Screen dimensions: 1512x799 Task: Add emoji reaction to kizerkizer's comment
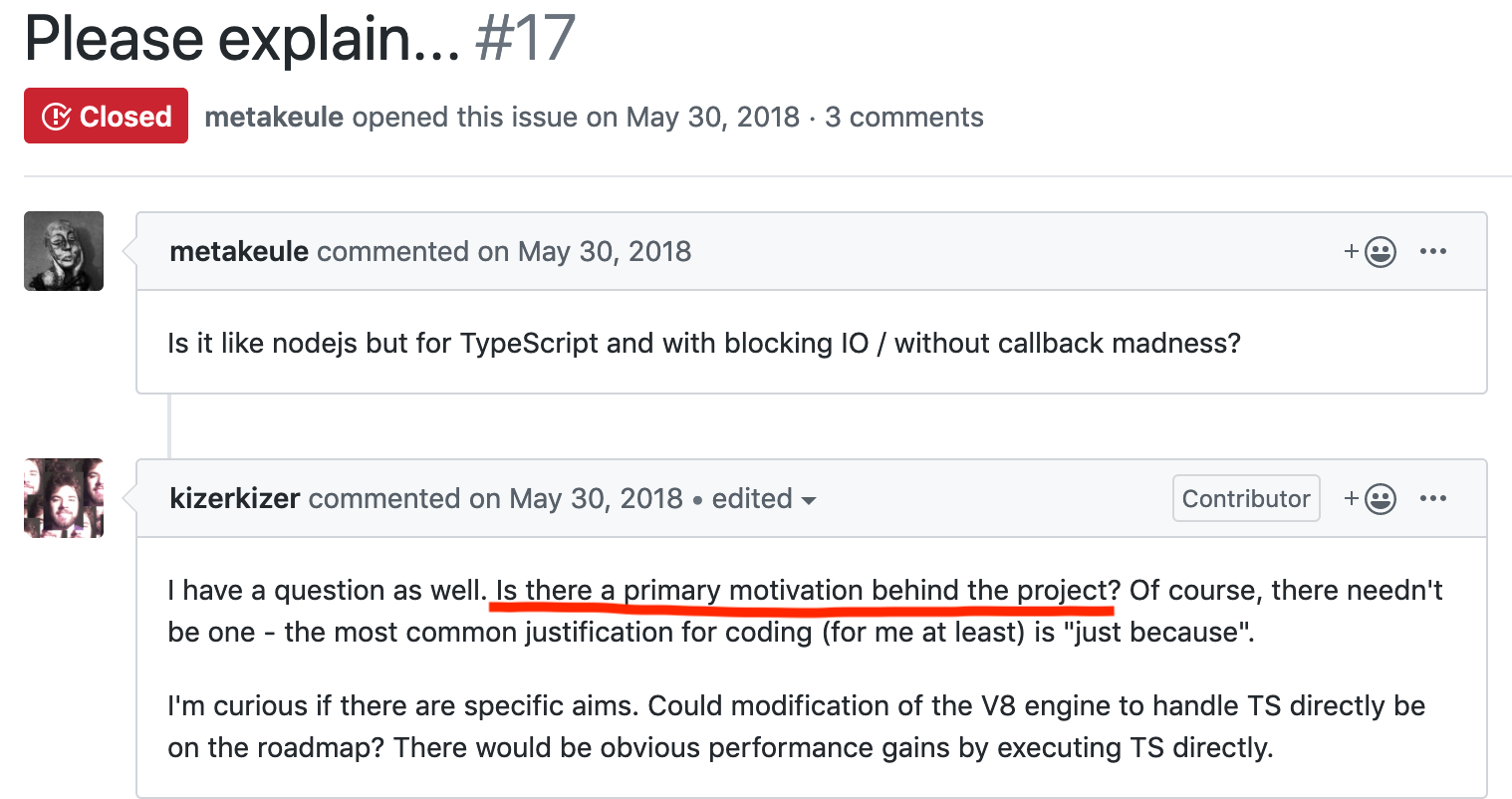pyautogui.click(x=1370, y=499)
